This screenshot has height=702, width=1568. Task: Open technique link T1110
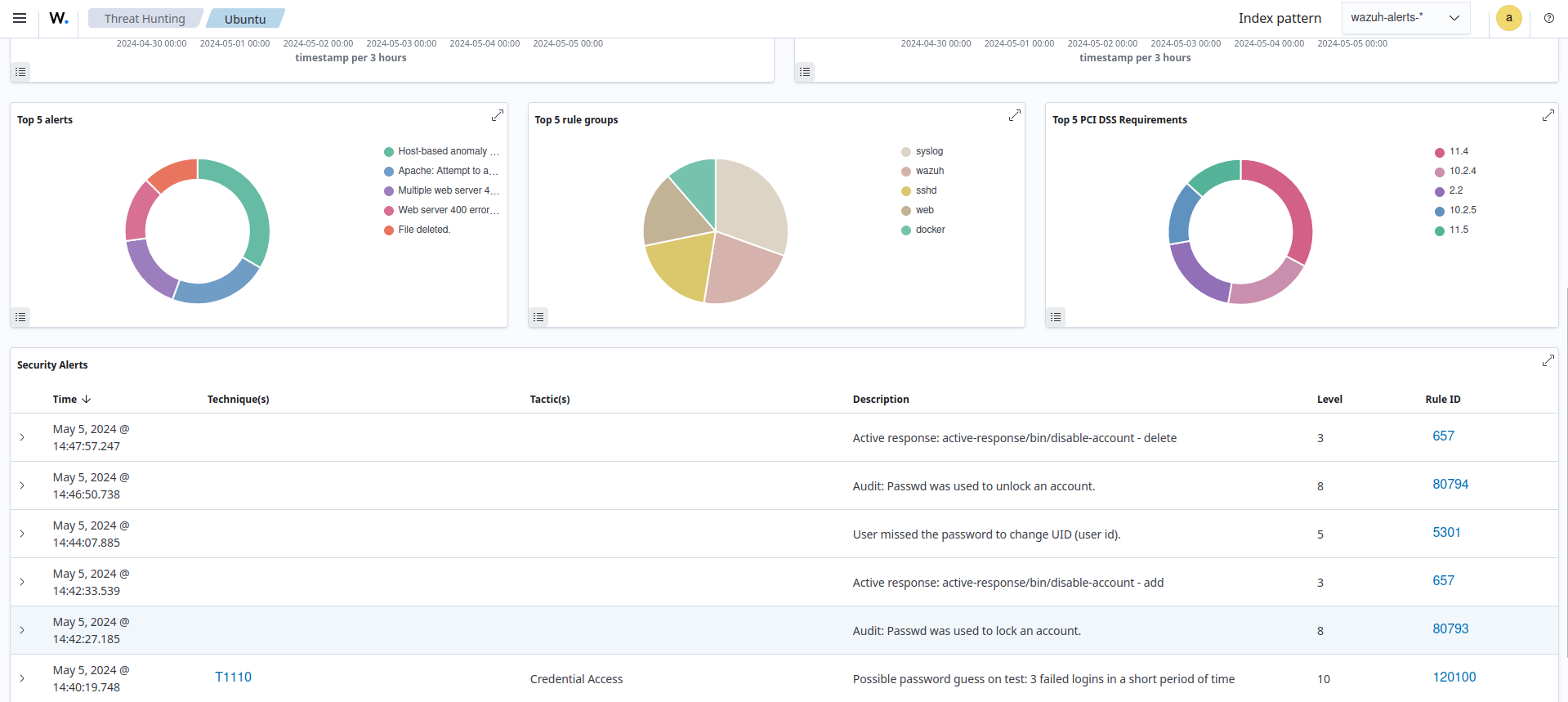tap(233, 677)
